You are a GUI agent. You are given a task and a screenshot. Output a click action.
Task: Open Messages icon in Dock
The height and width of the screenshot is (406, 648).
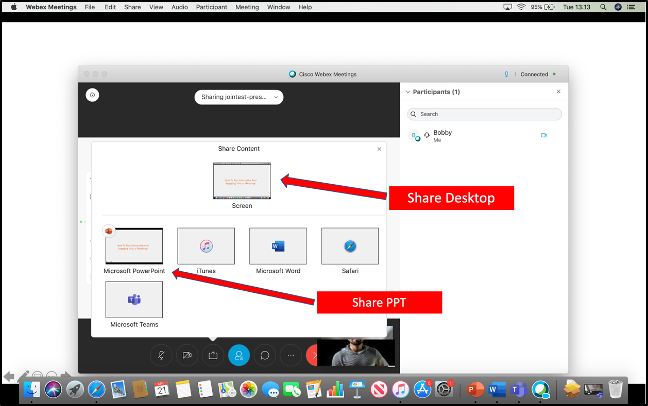coord(270,389)
